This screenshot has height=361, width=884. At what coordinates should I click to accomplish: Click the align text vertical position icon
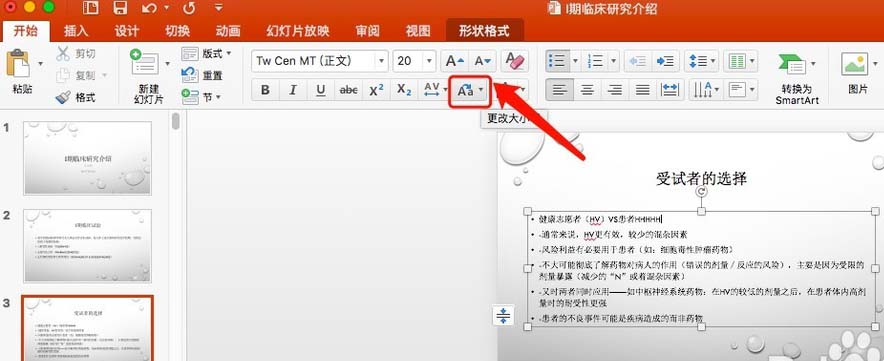737,90
